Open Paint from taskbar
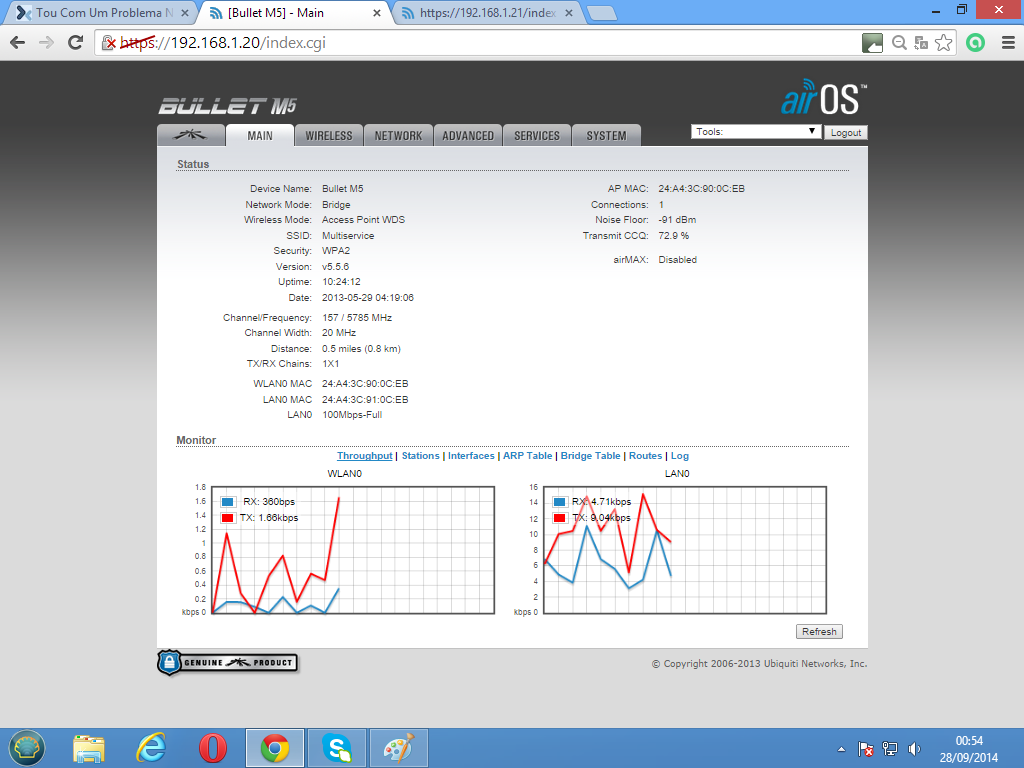 coord(399,748)
